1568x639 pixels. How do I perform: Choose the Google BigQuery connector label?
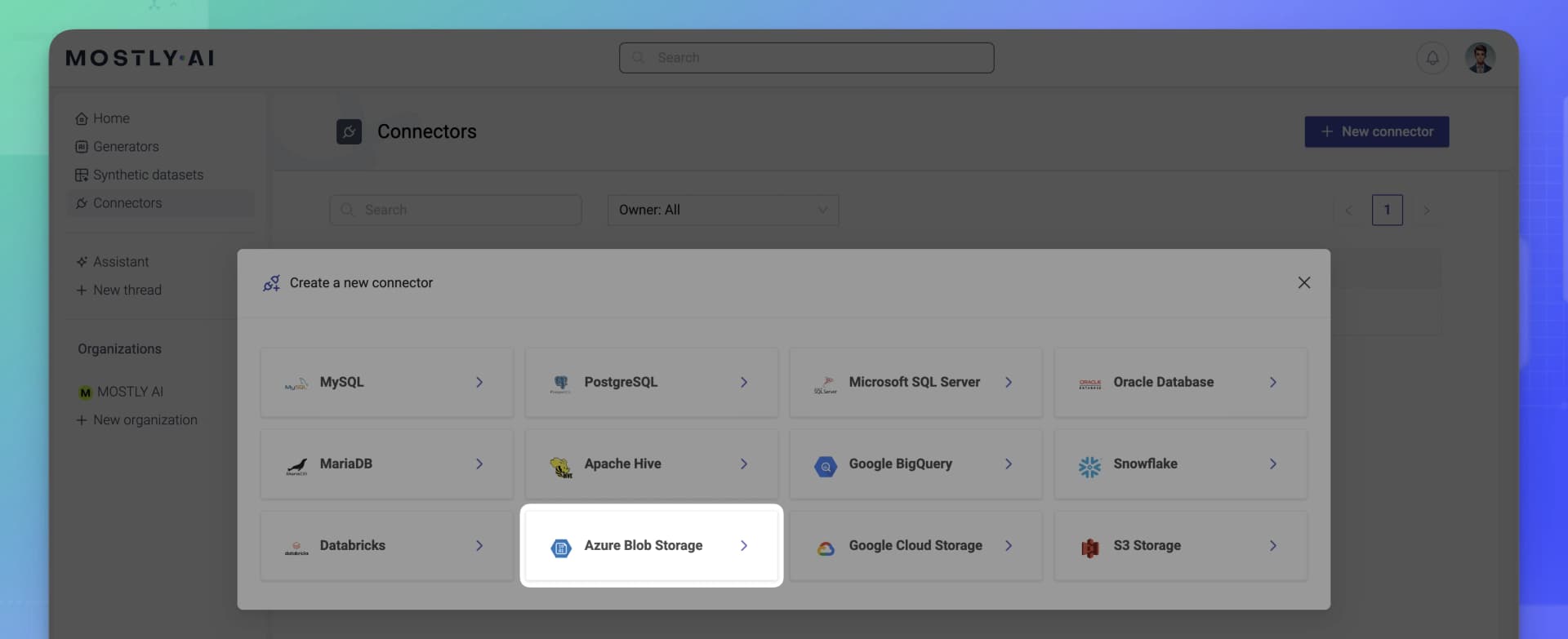[x=901, y=464]
